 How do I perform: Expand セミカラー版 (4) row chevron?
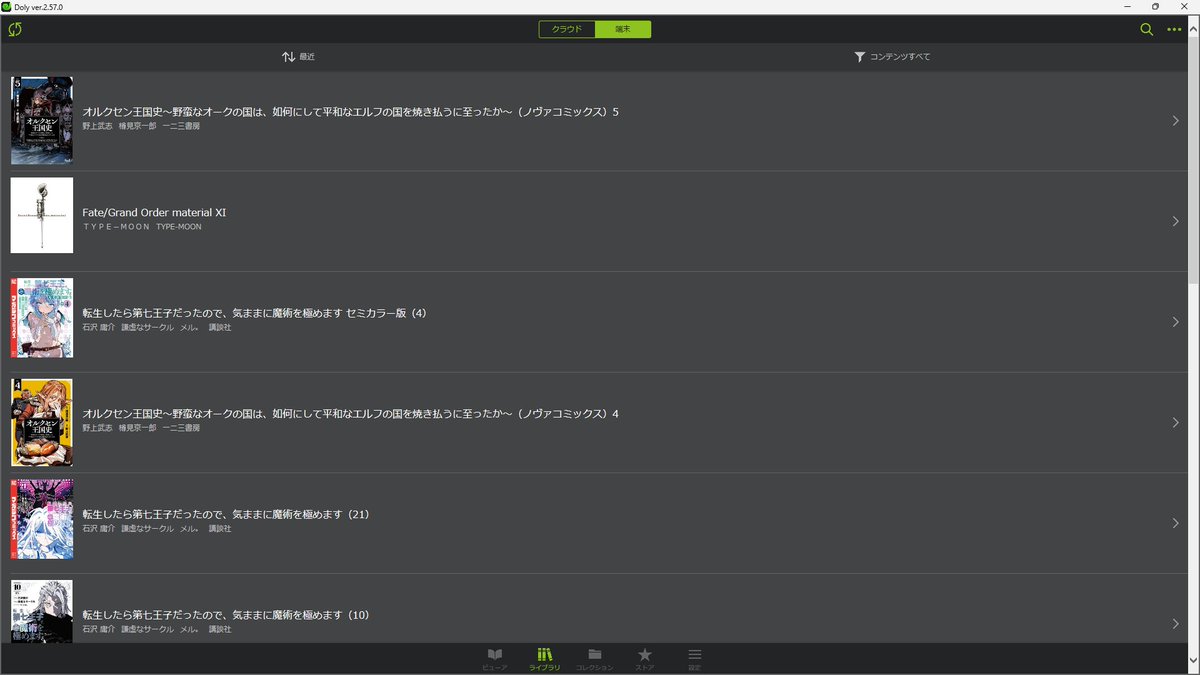point(1176,322)
